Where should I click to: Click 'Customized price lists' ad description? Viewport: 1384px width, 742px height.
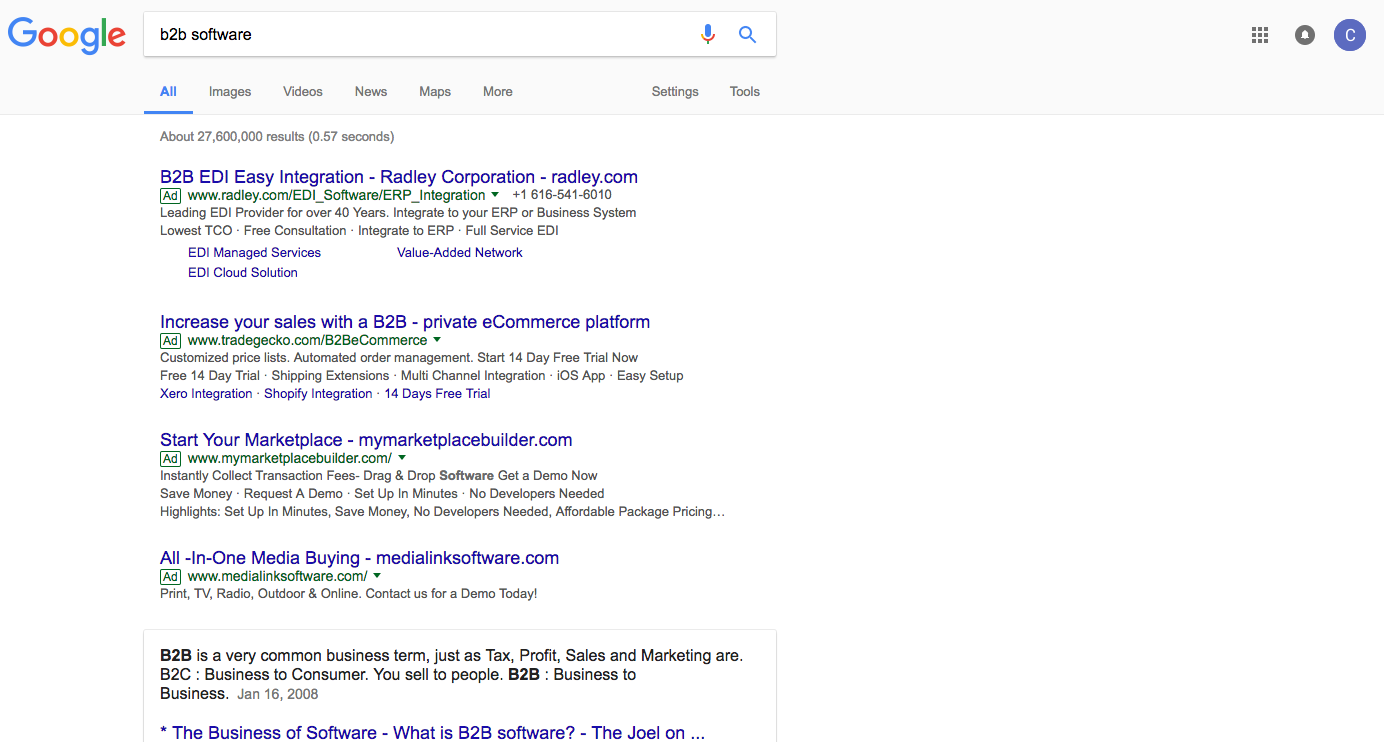pos(399,358)
